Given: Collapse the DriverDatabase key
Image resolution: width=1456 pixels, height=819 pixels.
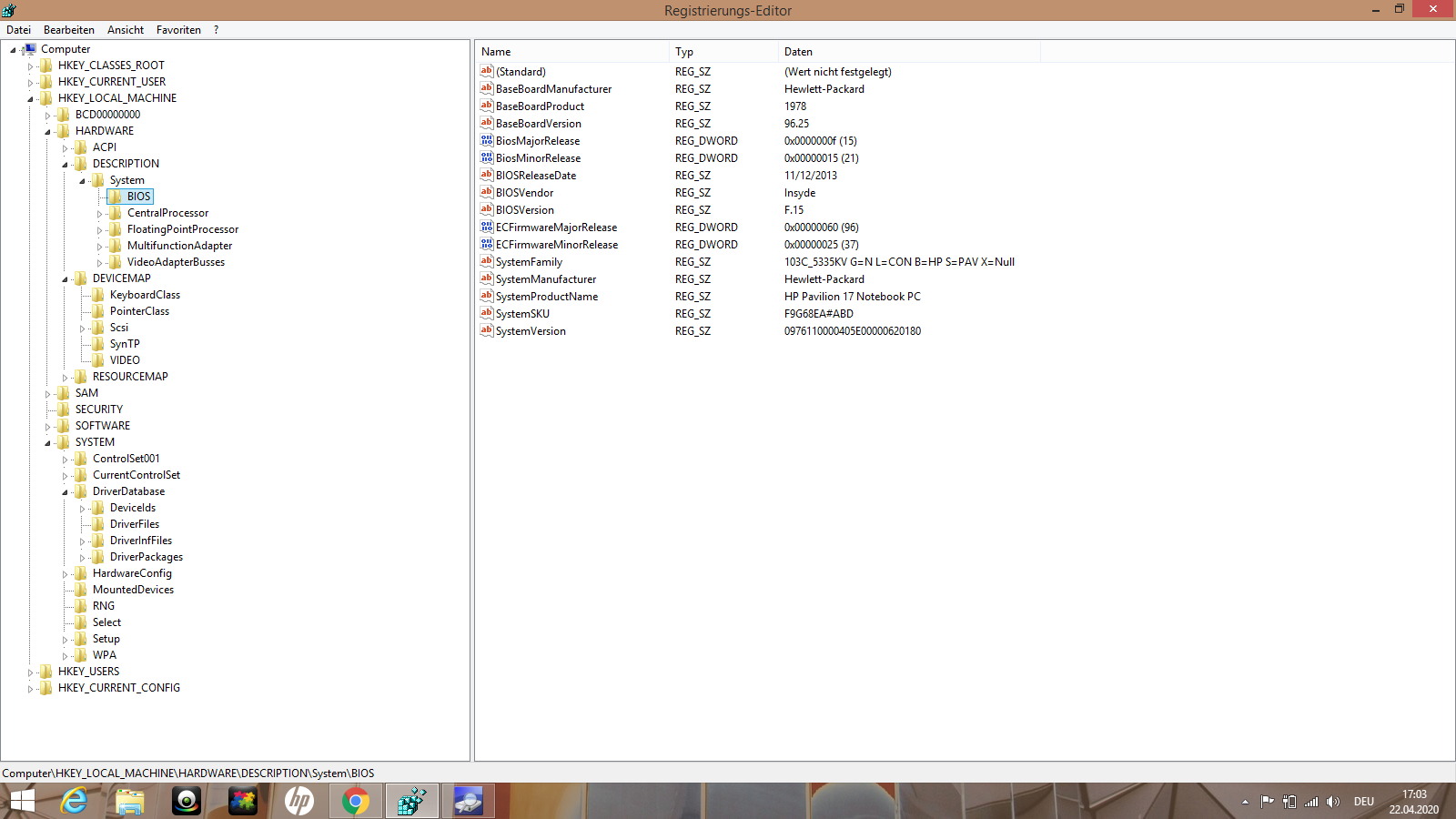Looking at the screenshot, I should tap(65, 492).
